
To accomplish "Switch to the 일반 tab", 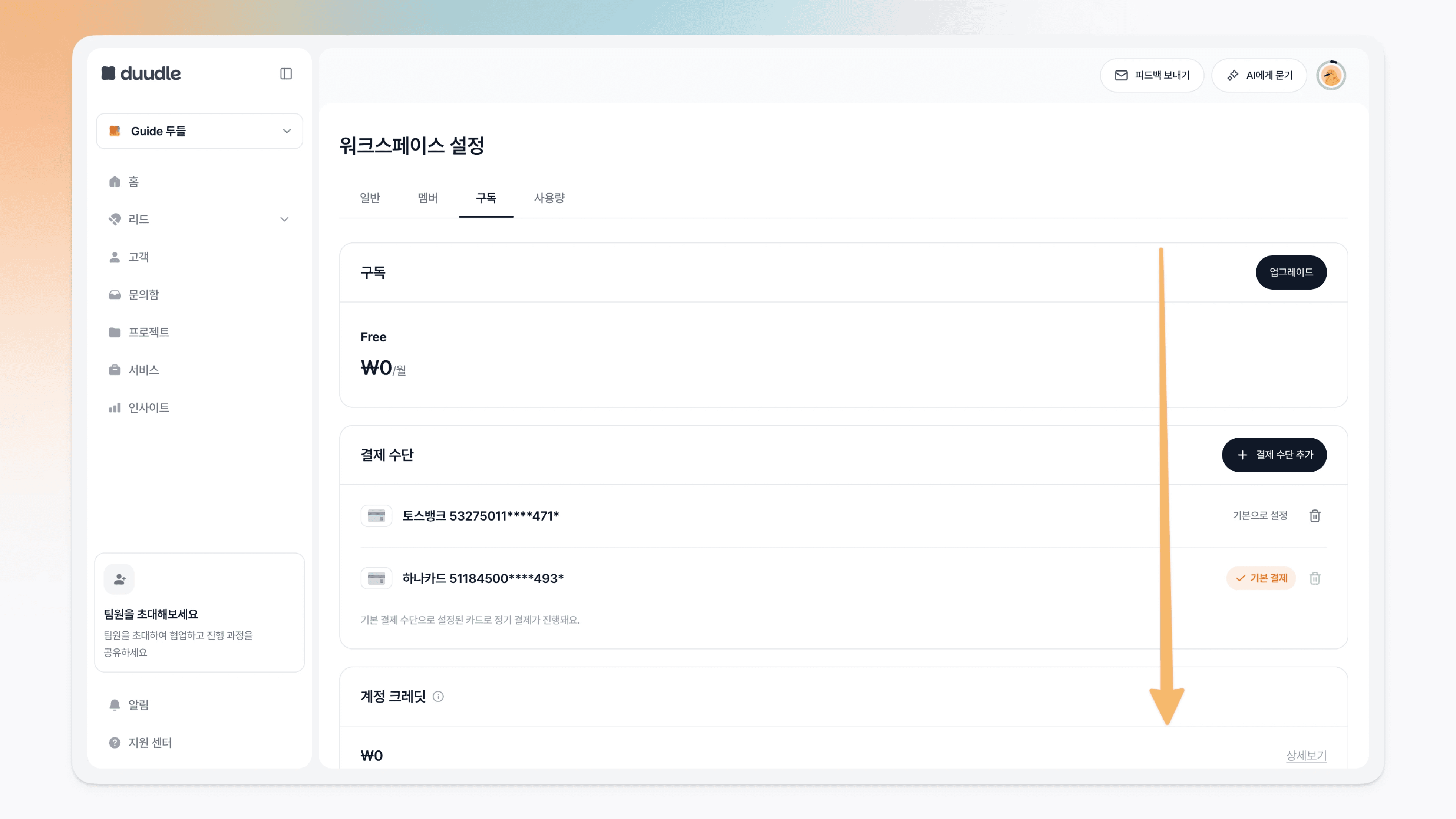I will coord(370,198).
